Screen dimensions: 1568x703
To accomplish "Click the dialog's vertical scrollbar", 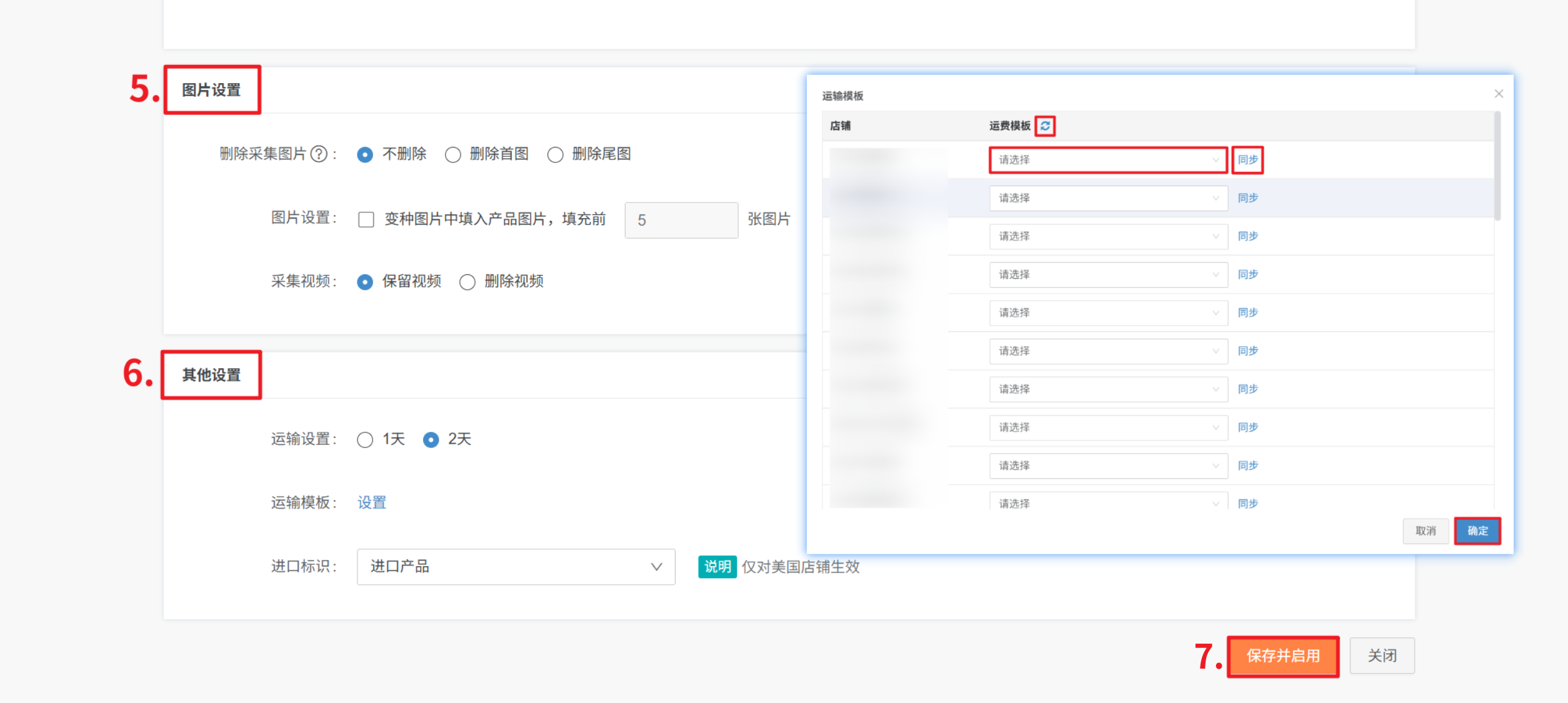I will tap(1497, 166).
